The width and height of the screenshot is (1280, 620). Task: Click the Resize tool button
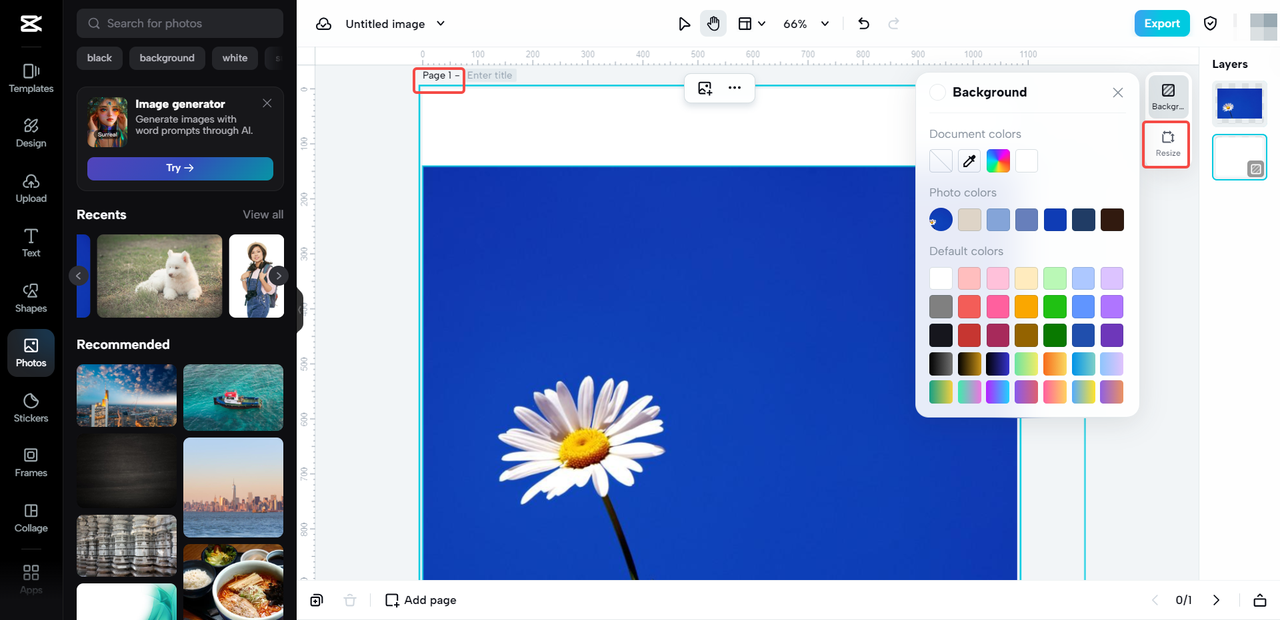click(1168, 144)
